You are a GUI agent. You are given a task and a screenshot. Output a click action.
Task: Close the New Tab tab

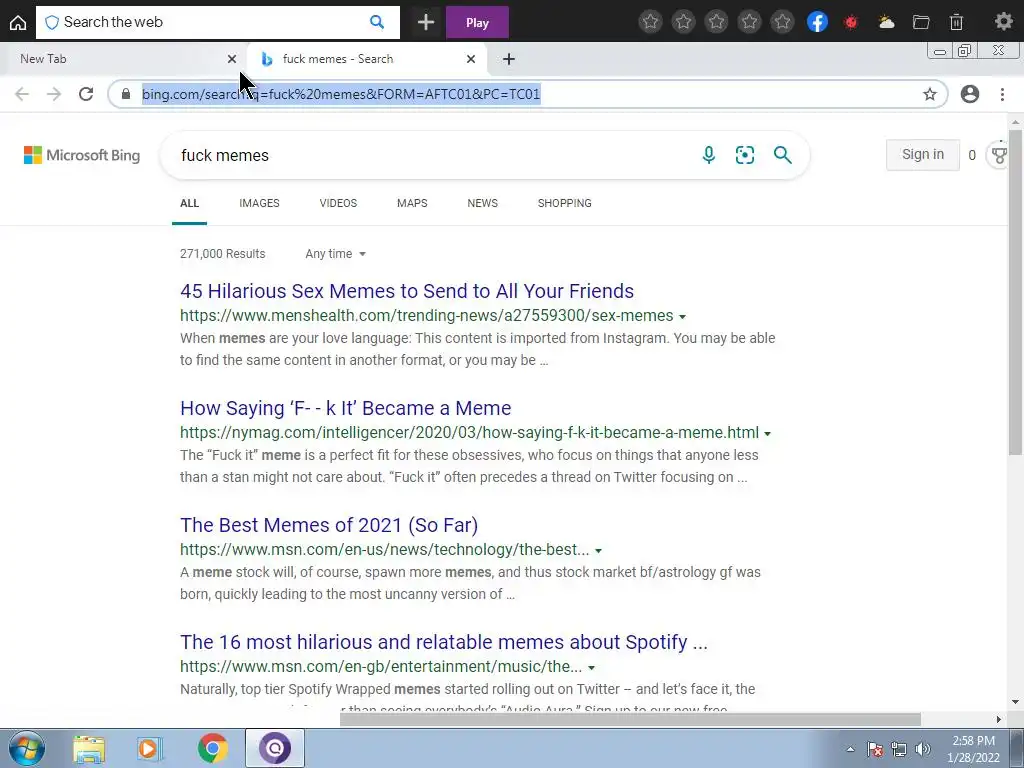(232, 59)
